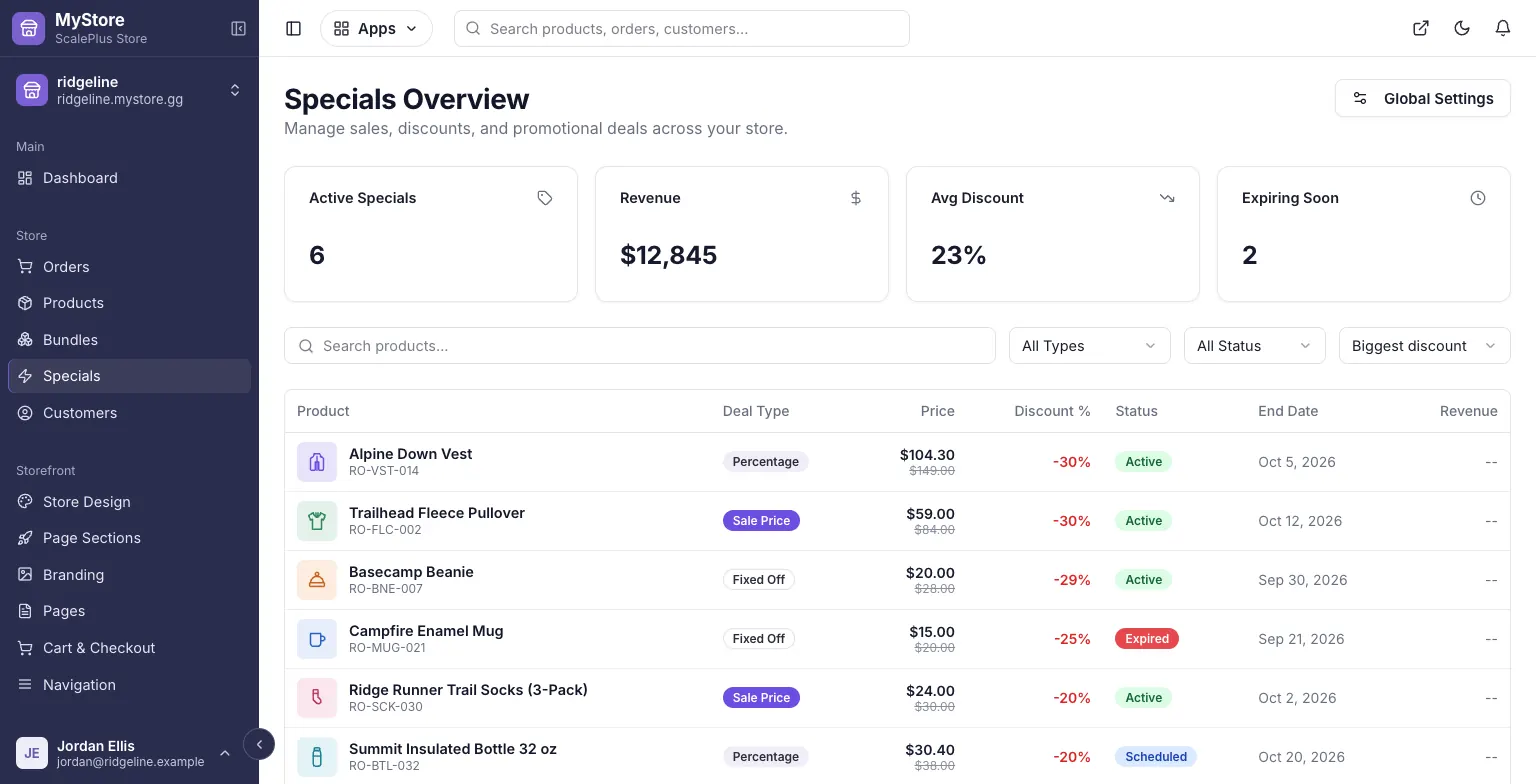This screenshot has height=784, width=1536.
Task: Open the storefront external link icon
Action: pos(1420,29)
